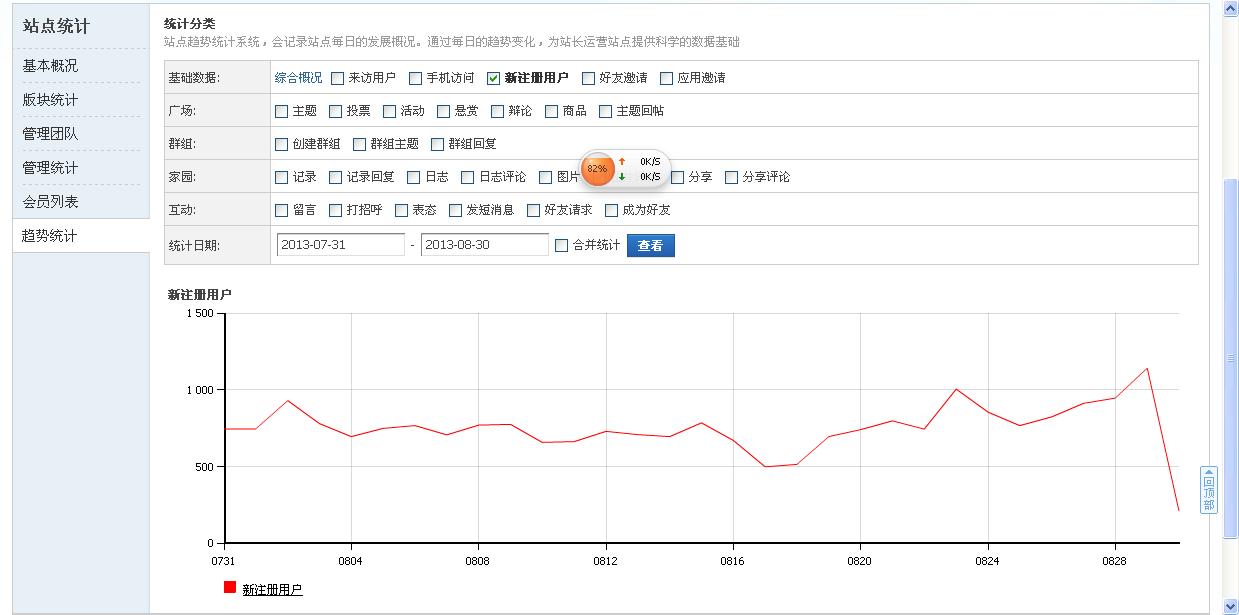This screenshot has width=1239, height=615.
Task: Check the 商品 checkbox
Action: (552, 111)
